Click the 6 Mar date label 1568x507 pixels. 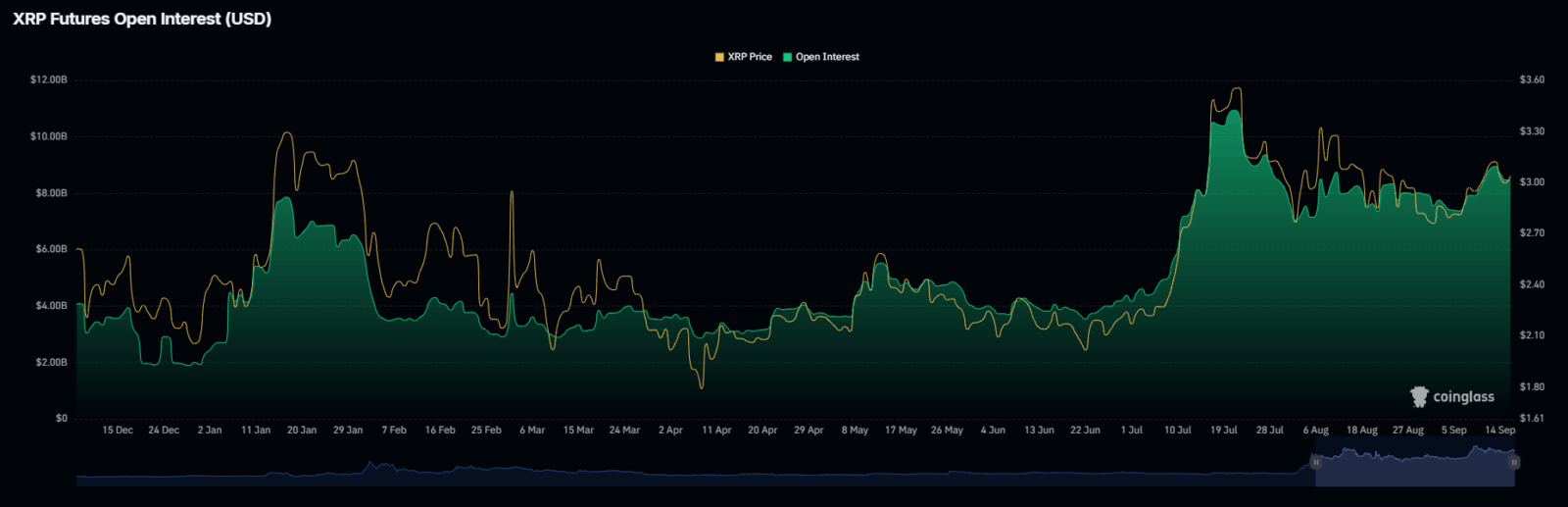tap(532, 431)
